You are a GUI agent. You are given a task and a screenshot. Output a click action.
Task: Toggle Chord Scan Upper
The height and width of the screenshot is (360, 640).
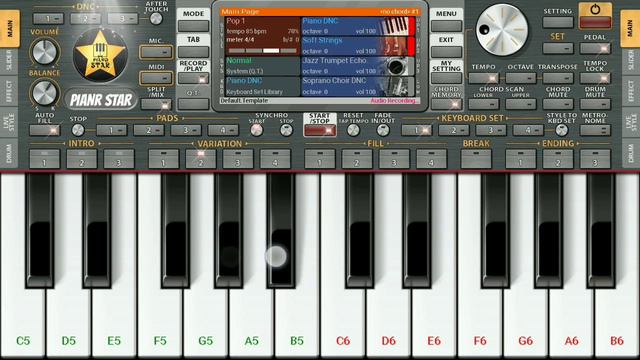(x=521, y=104)
